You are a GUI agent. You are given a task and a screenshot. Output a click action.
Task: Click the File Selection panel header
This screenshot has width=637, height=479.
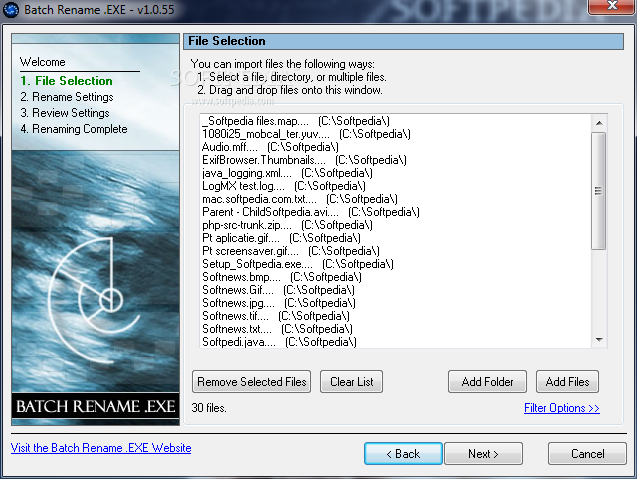pos(403,41)
